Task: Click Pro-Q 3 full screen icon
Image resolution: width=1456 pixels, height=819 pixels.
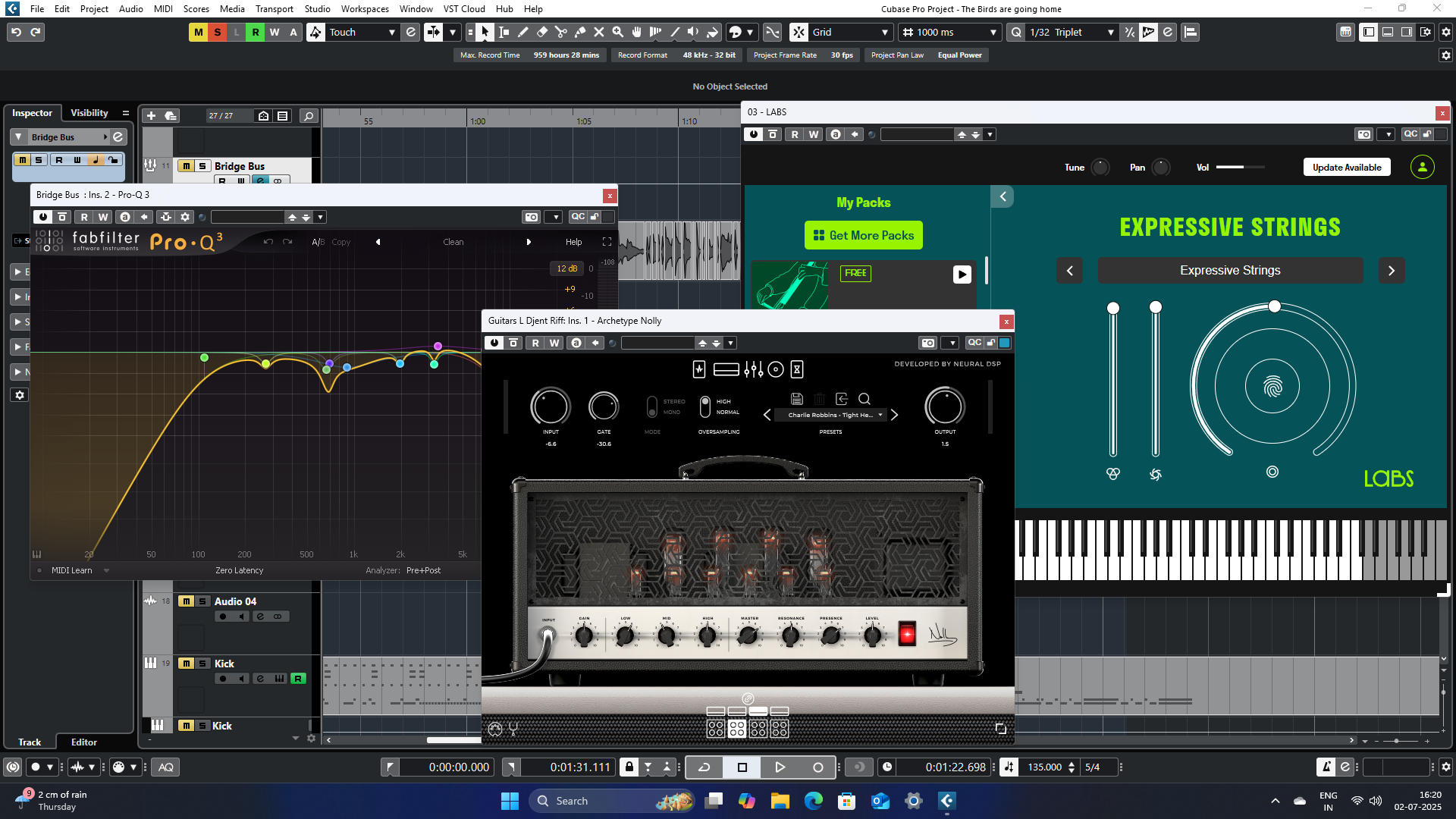Action: click(607, 242)
